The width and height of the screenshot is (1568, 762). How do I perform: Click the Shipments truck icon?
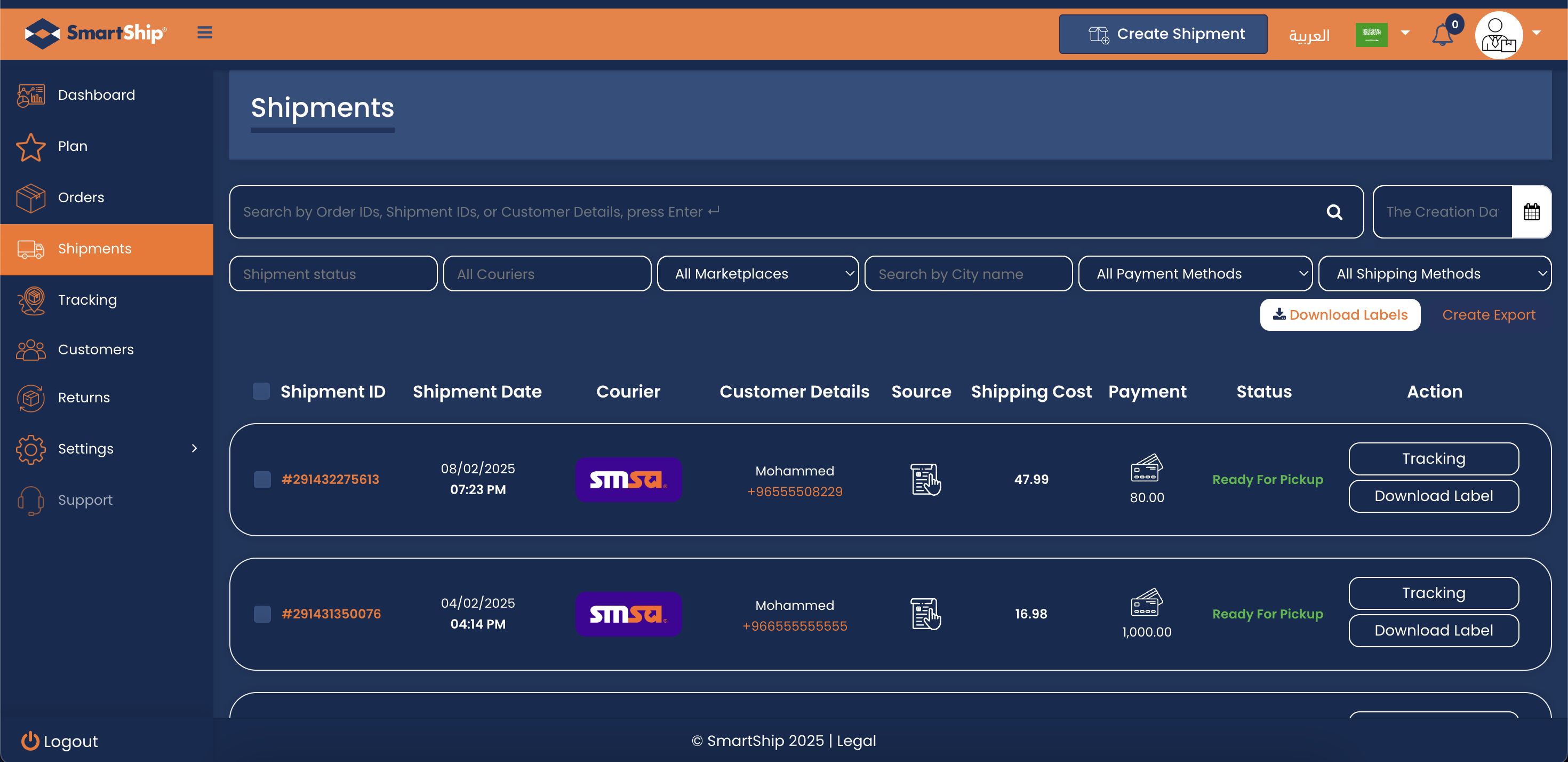point(30,249)
